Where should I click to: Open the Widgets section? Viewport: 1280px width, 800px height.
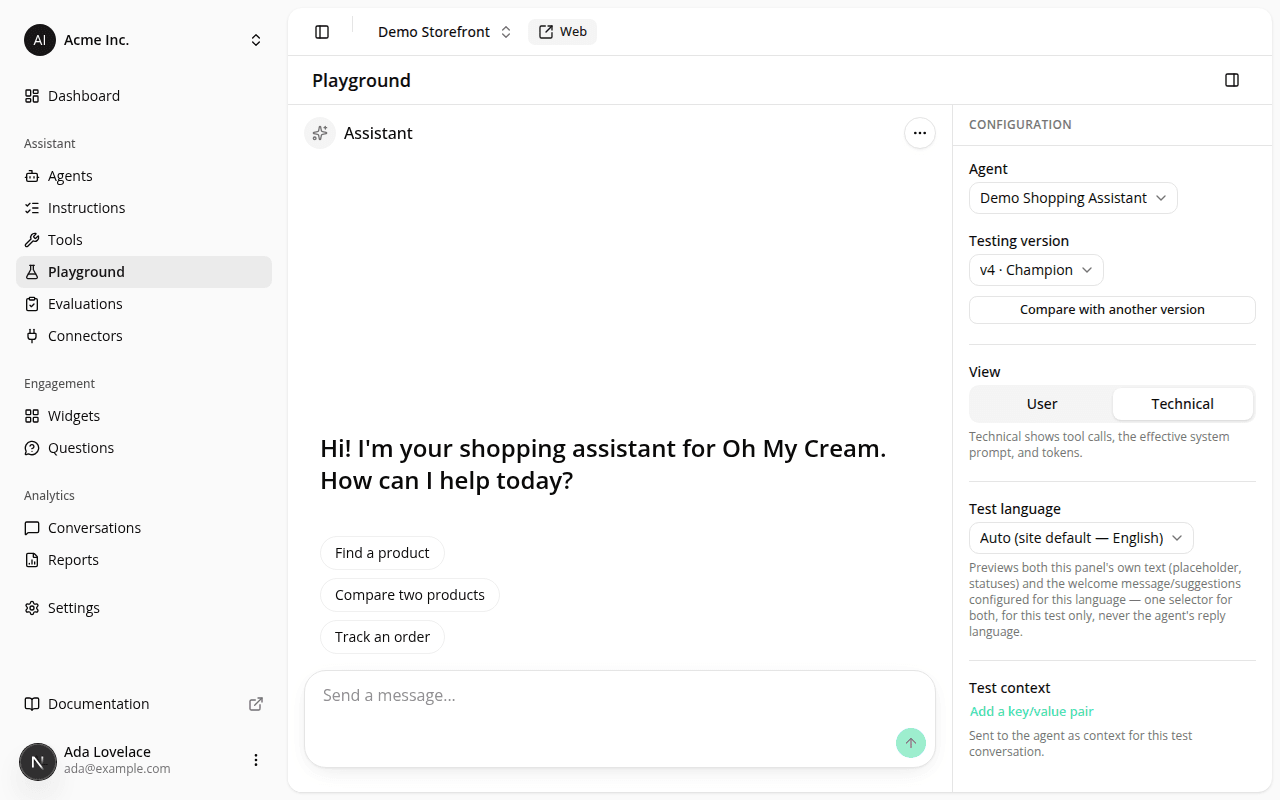tap(144, 416)
